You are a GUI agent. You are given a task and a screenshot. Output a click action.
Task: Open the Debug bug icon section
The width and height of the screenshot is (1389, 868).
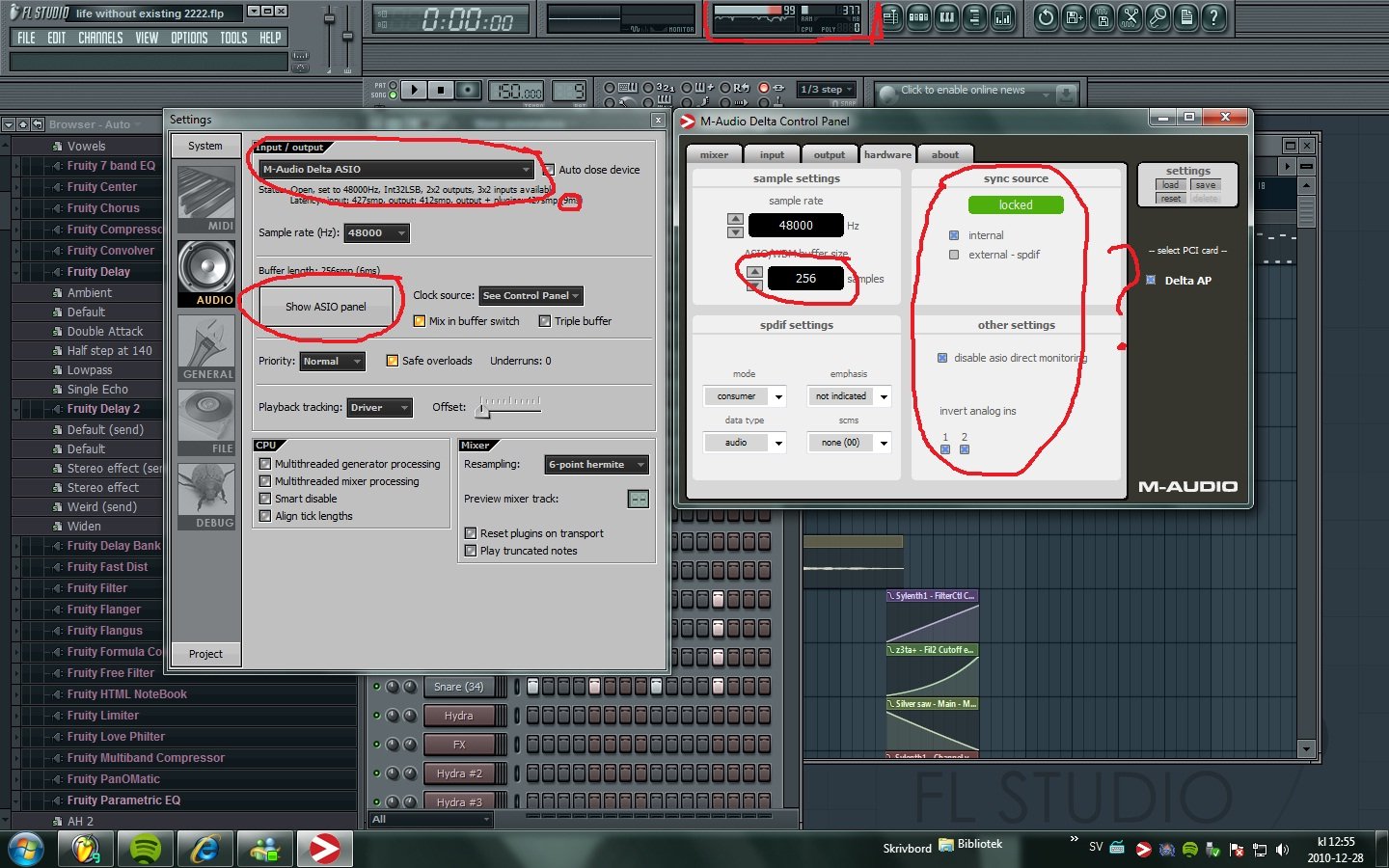(x=206, y=497)
